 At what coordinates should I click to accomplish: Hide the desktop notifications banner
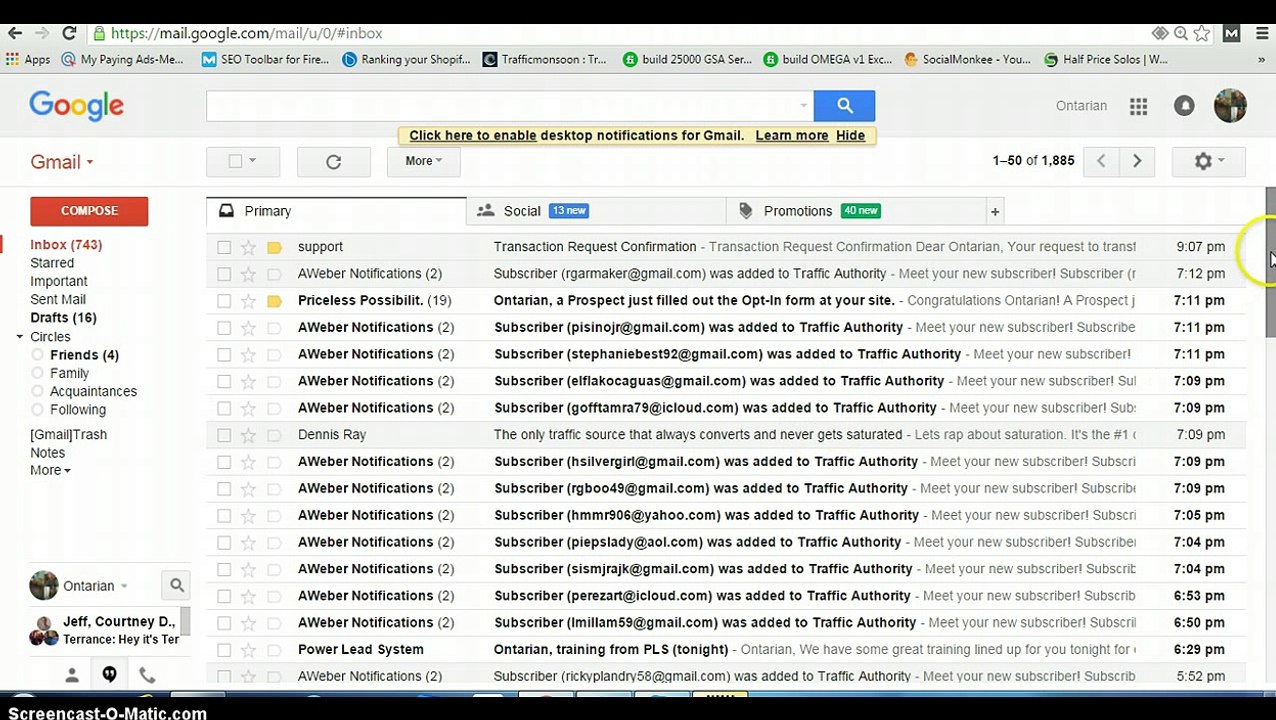click(850, 135)
